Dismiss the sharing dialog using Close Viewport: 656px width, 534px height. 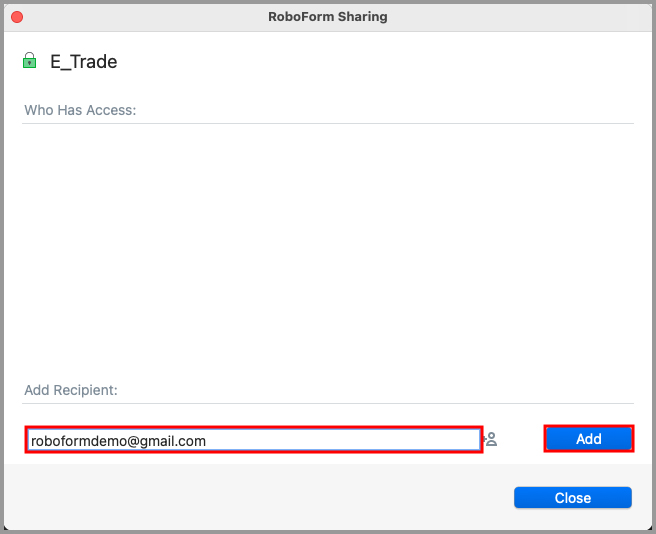573,498
